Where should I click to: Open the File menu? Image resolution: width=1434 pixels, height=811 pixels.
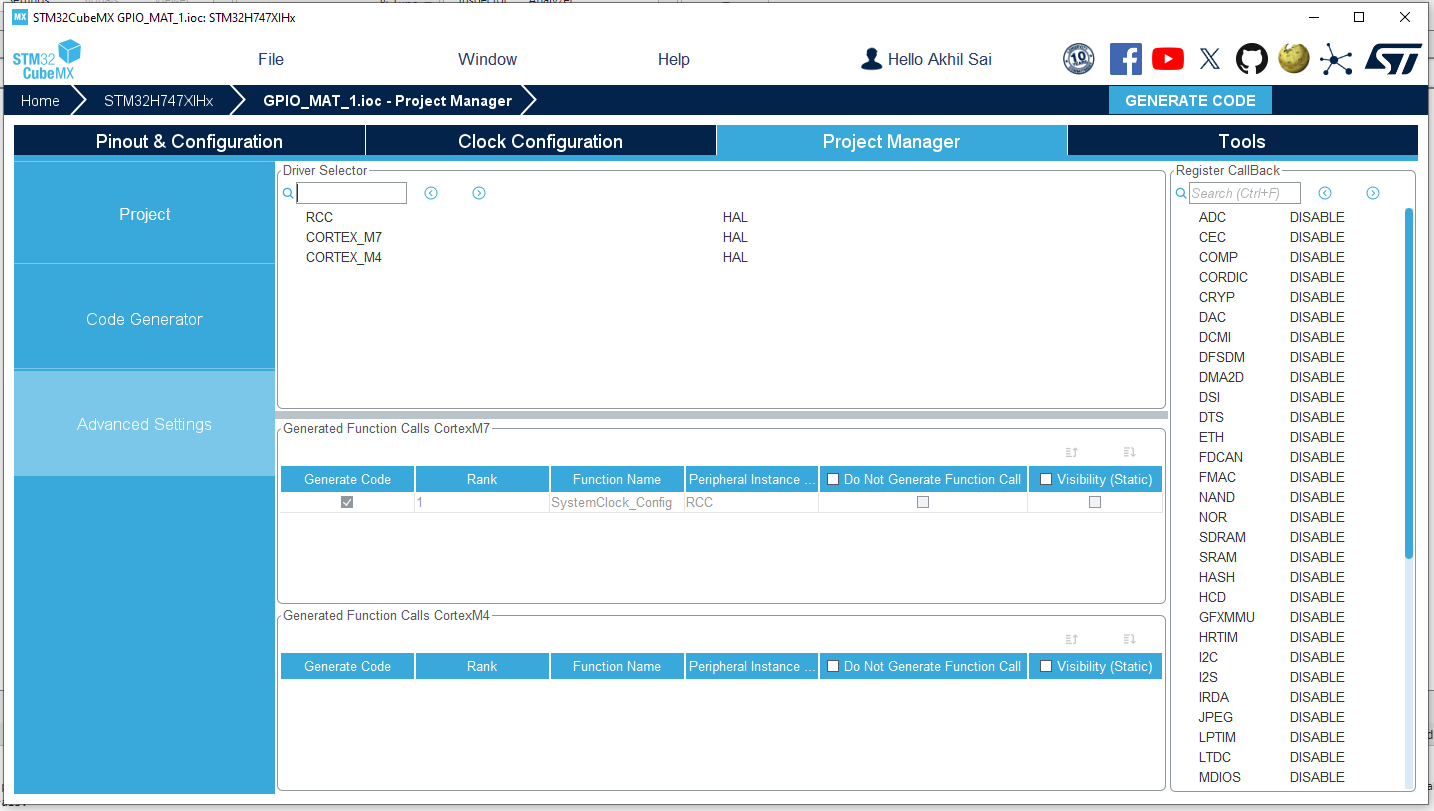(x=271, y=59)
